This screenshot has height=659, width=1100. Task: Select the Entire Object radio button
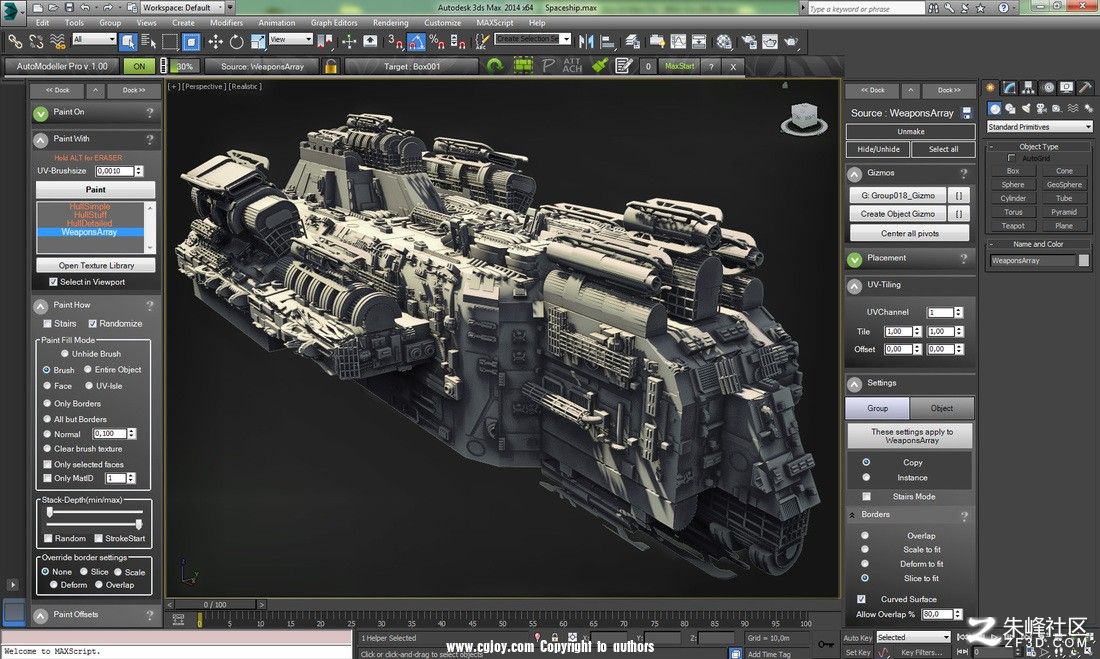tap(88, 369)
